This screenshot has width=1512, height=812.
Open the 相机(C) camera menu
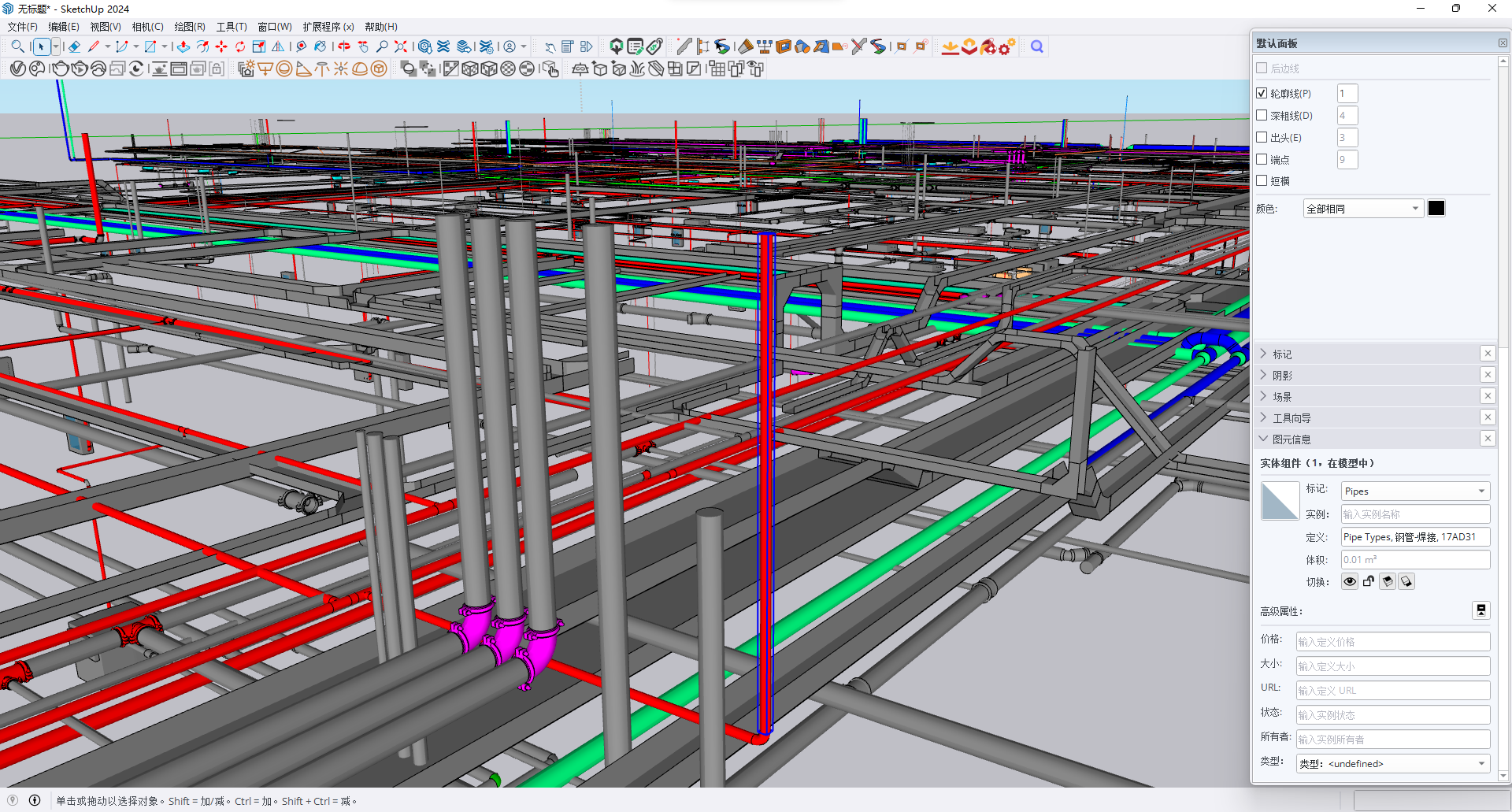[x=147, y=27]
